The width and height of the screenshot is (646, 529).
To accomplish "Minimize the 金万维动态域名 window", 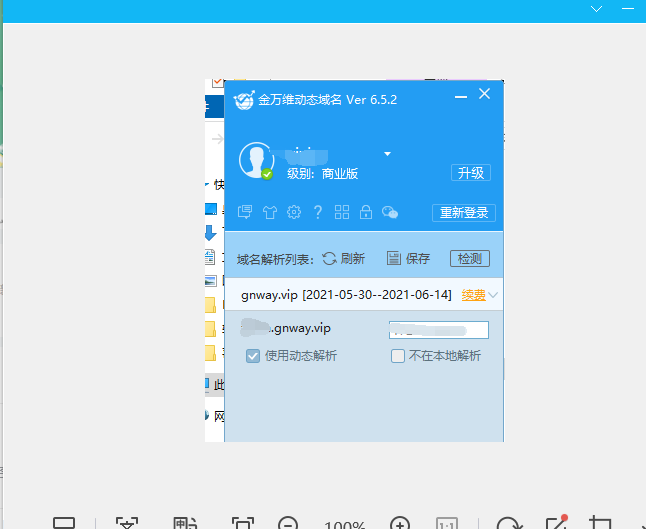I will point(461,97).
